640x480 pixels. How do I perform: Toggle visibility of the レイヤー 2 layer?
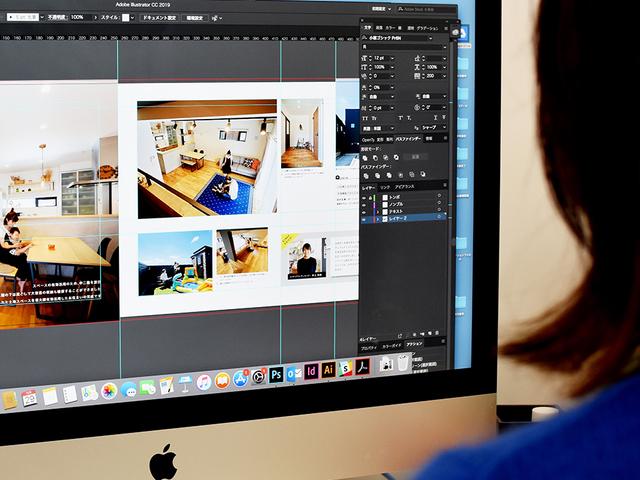tap(363, 217)
